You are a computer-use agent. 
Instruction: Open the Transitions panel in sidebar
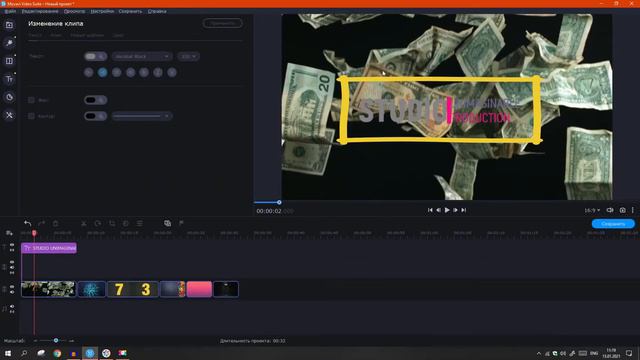pos(9,61)
